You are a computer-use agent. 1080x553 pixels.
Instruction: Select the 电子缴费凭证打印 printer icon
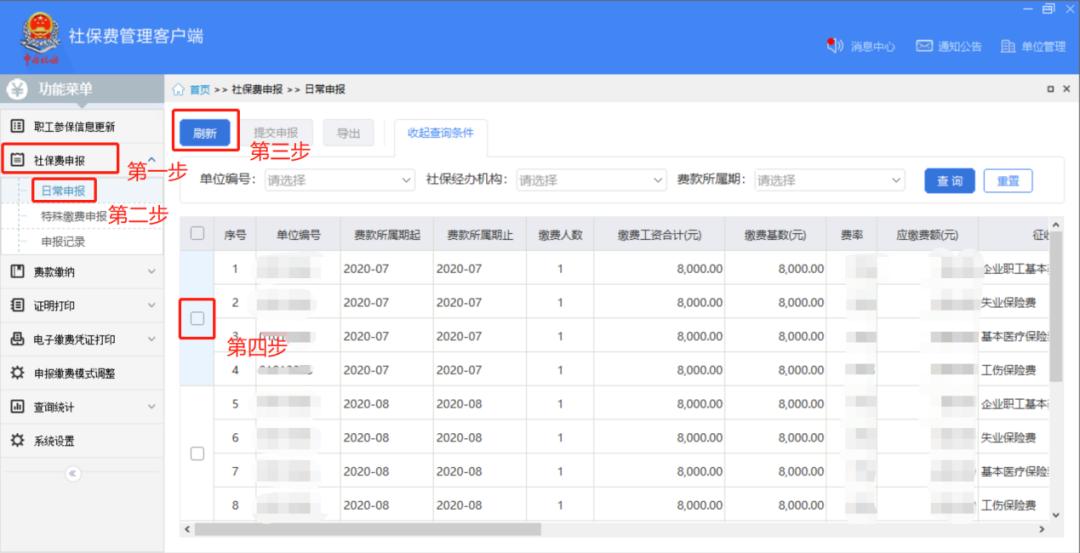(x=17, y=340)
